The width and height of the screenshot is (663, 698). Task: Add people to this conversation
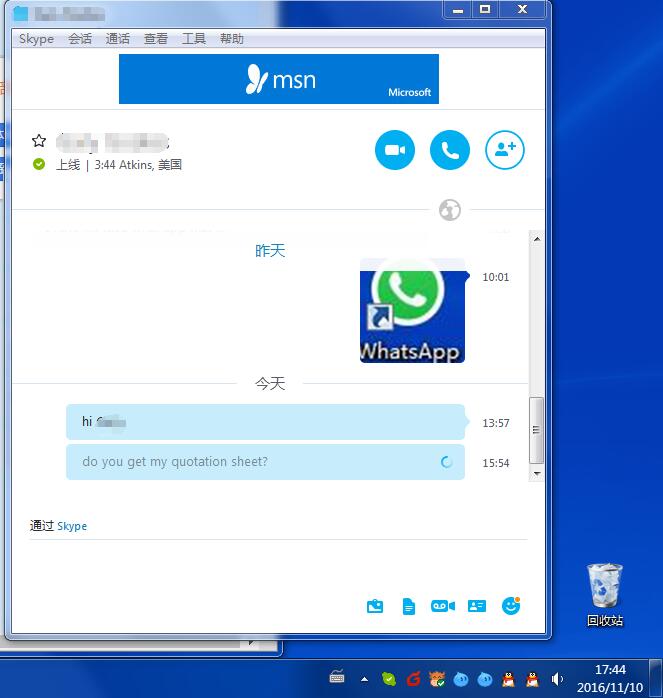504,150
